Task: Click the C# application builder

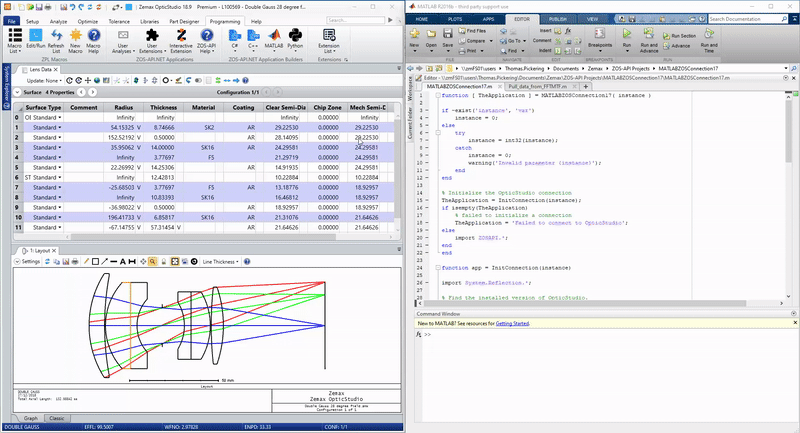Action: pyautogui.click(x=235, y=39)
